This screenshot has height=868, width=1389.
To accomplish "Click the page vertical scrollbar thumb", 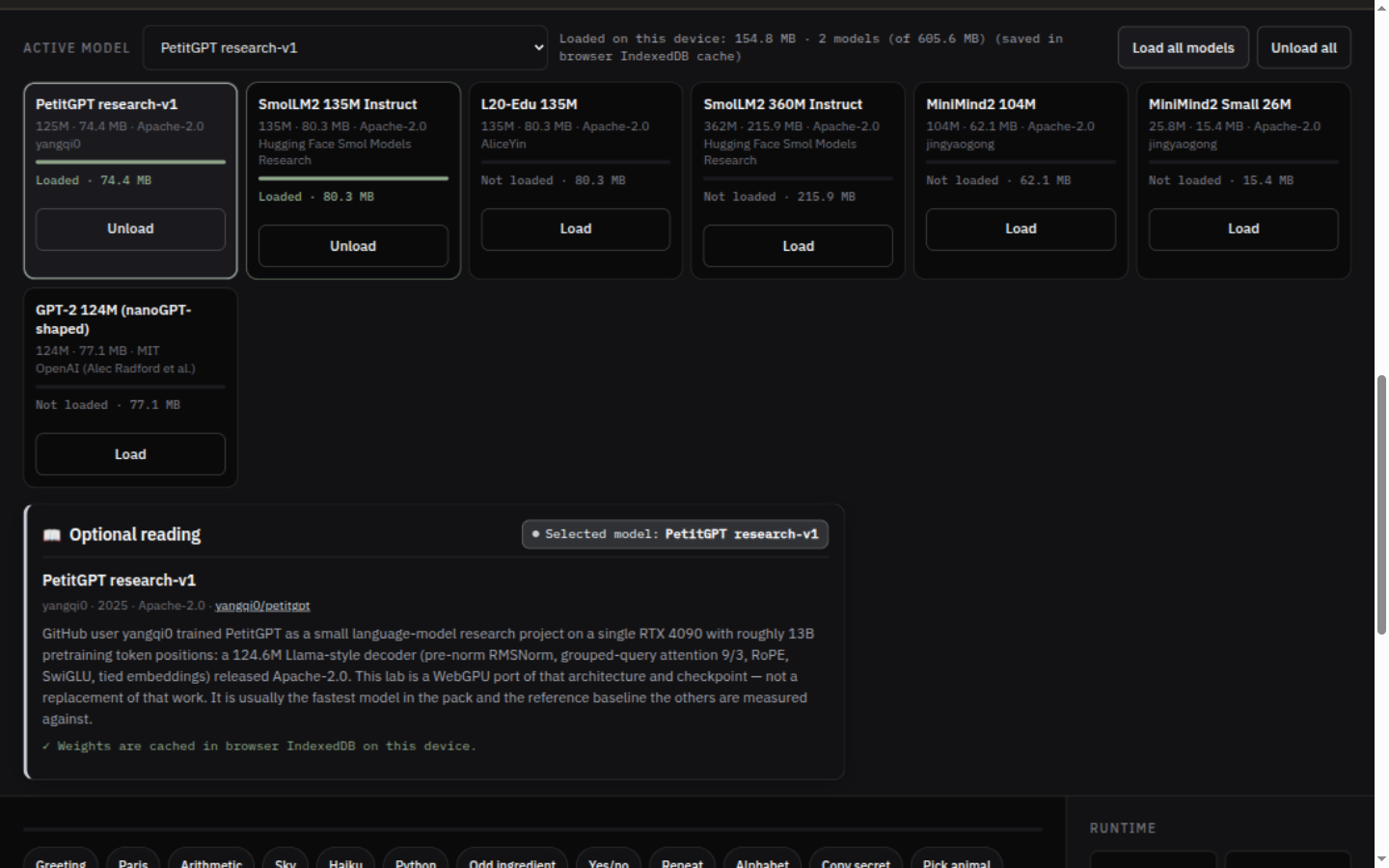I will 1381,504.
